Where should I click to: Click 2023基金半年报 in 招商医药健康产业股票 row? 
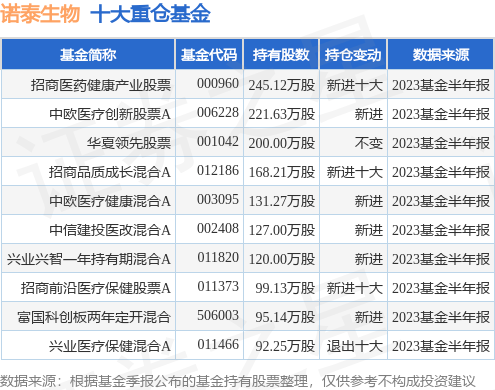[x=441, y=85]
